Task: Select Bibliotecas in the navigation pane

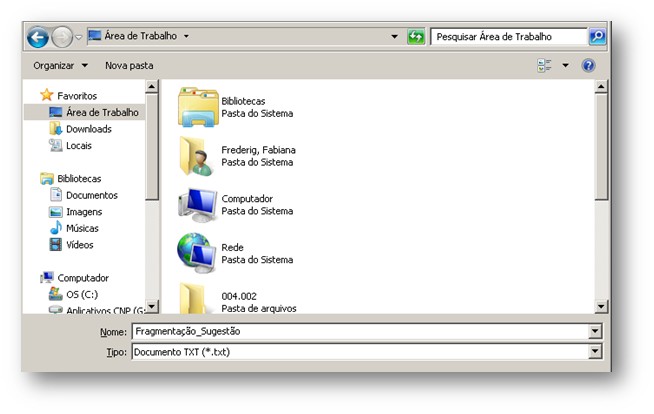Action: pos(79,178)
